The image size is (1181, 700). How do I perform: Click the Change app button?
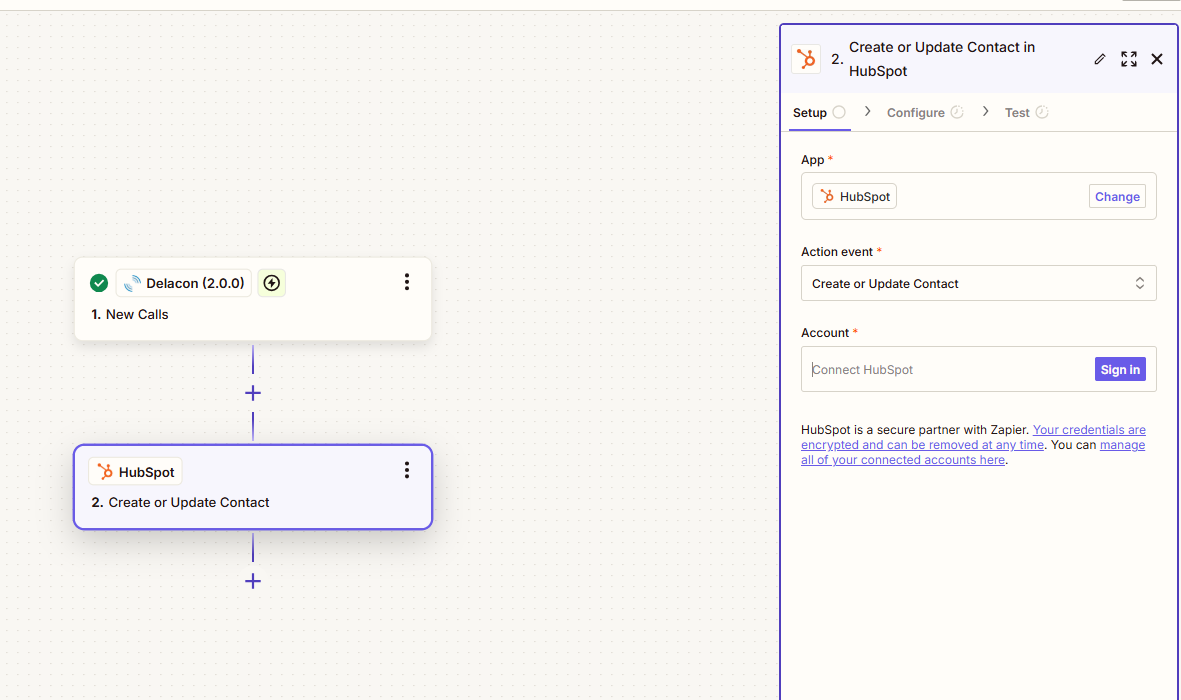pyautogui.click(x=1117, y=197)
